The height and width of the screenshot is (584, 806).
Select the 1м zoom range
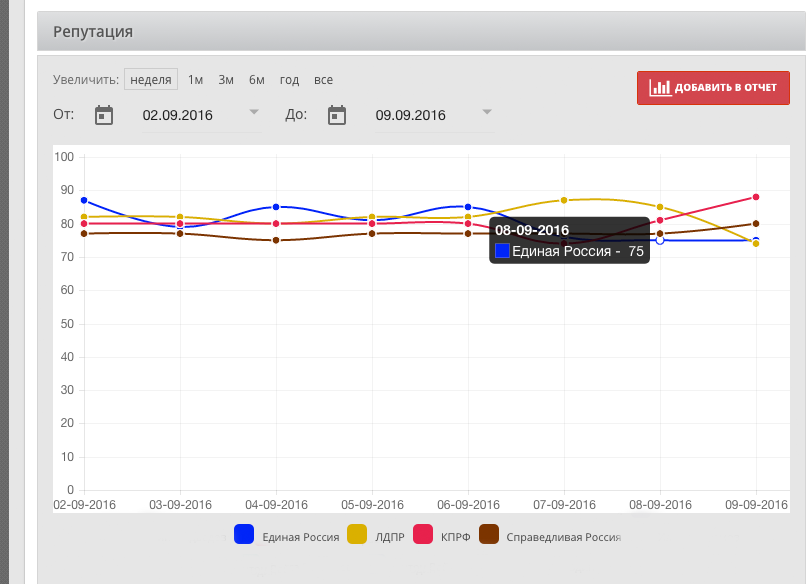195,80
